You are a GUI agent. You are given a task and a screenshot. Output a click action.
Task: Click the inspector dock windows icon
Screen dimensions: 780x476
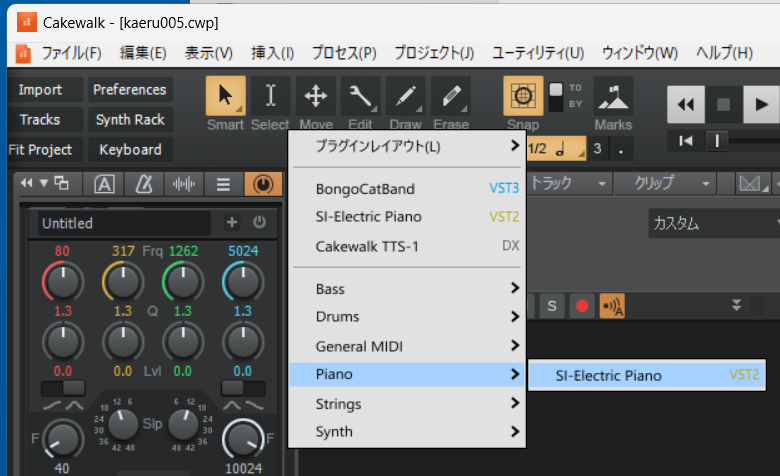(x=61, y=183)
